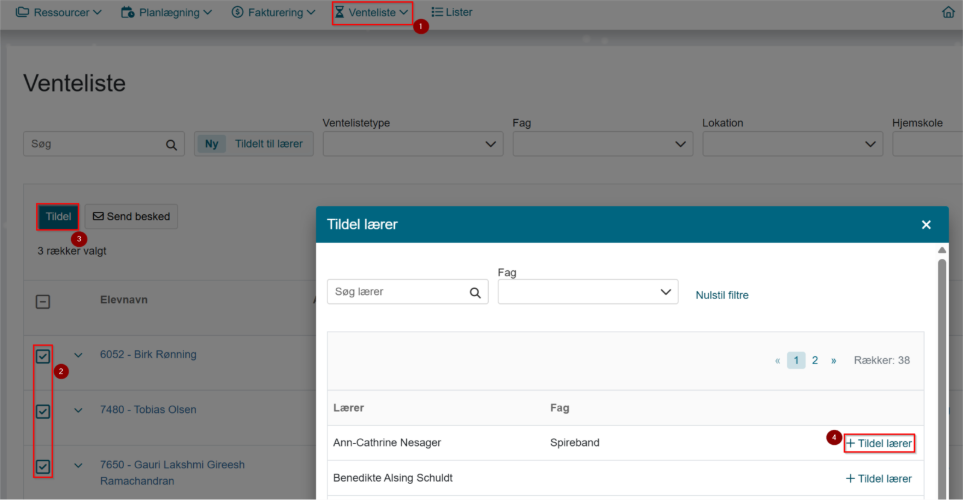Click the Elevnavn column header
Screen dimensions: 963x501
tap(123, 300)
